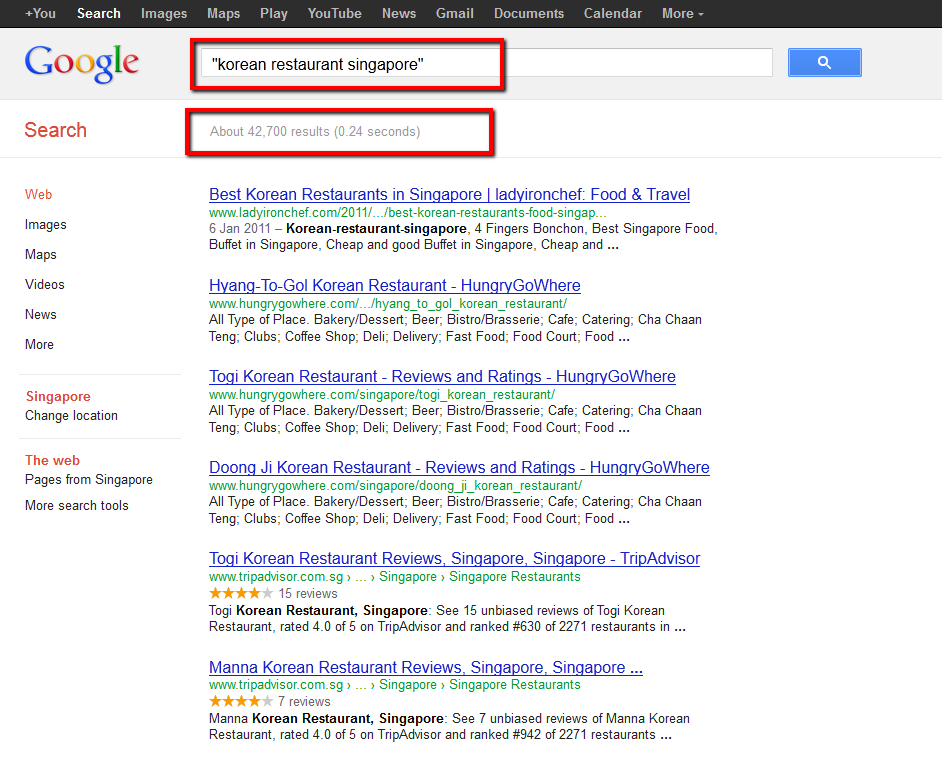Viewport: 942px width, 761px height.
Task: Open the More dropdown in top bar
Action: [x=682, y=13]
